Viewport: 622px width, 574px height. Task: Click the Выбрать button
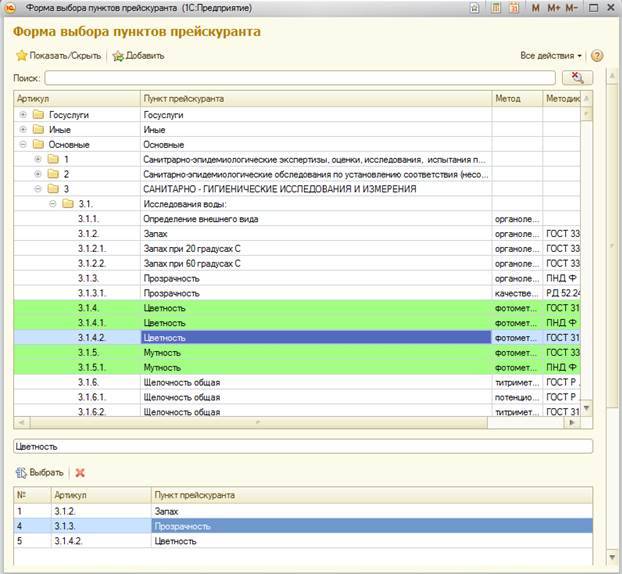pos(40,472)
